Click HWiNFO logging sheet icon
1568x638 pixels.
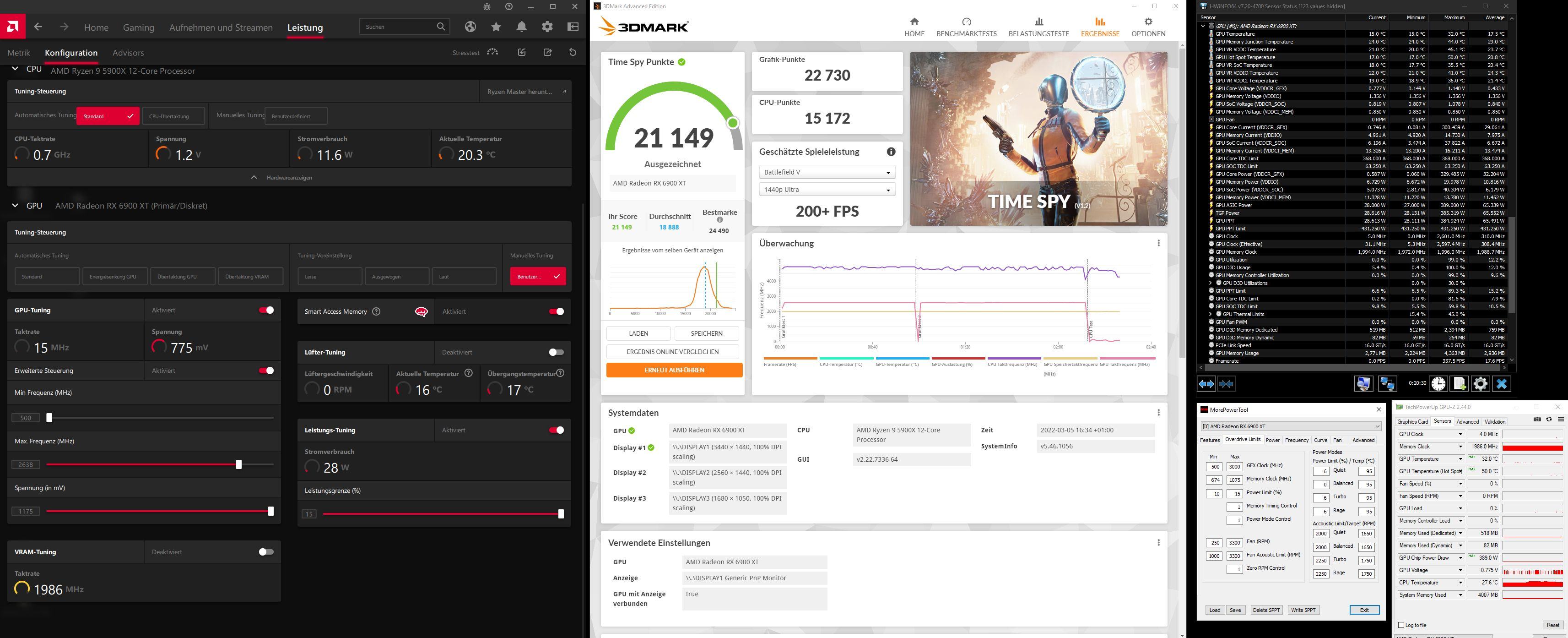click(1460, 383)
